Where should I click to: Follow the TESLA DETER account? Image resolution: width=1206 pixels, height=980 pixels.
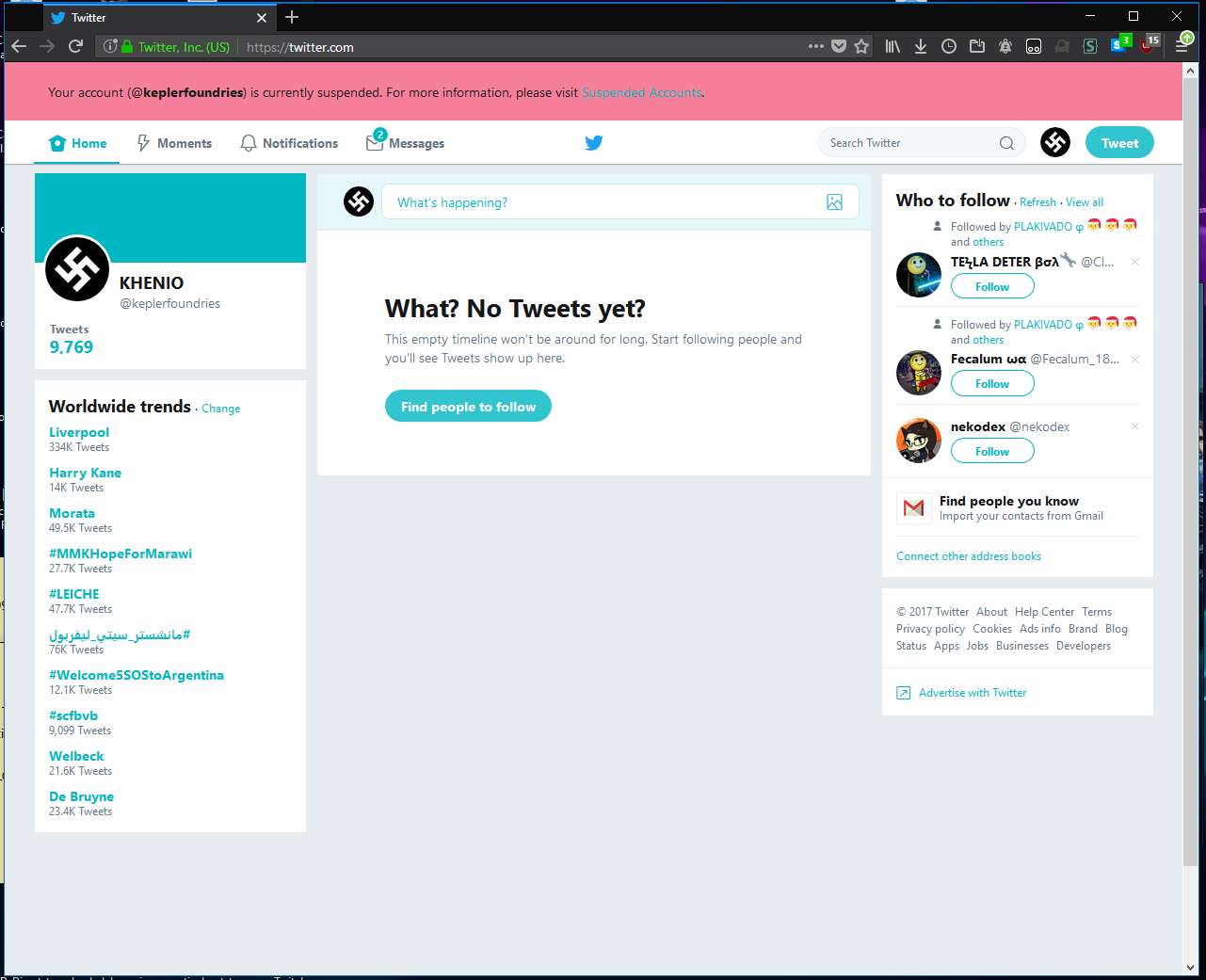992,286
